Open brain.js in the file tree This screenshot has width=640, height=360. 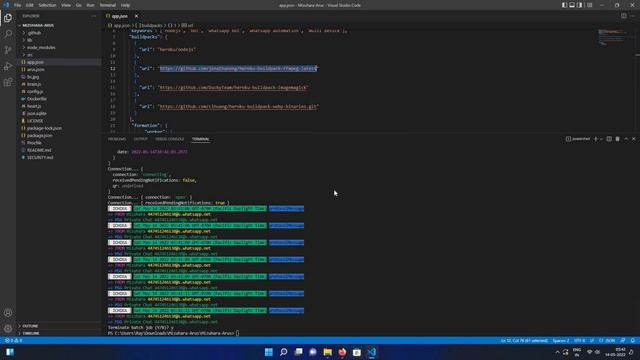(34, 84)
